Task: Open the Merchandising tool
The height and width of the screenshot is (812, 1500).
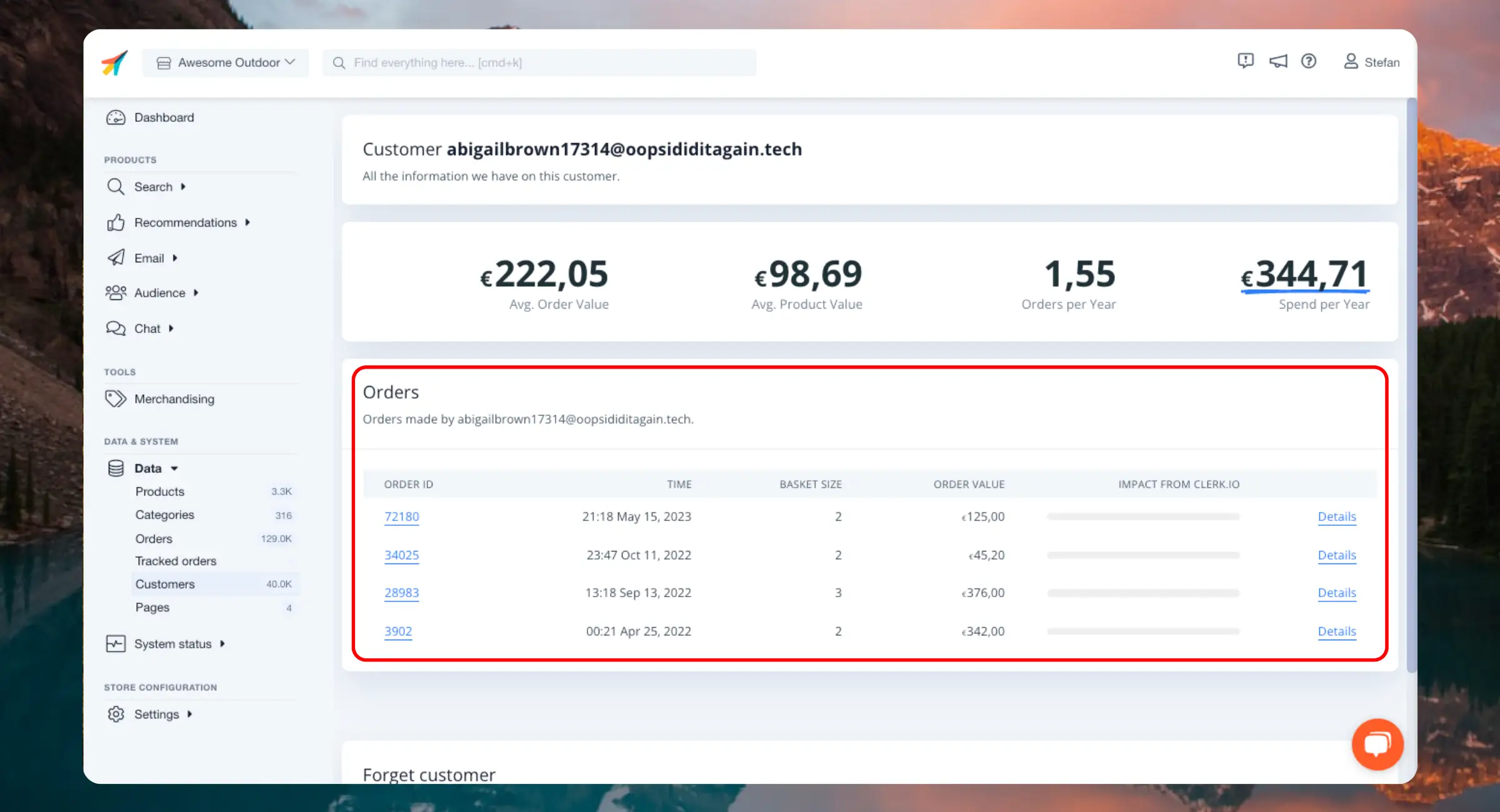Action: click(x=174, y=399)
